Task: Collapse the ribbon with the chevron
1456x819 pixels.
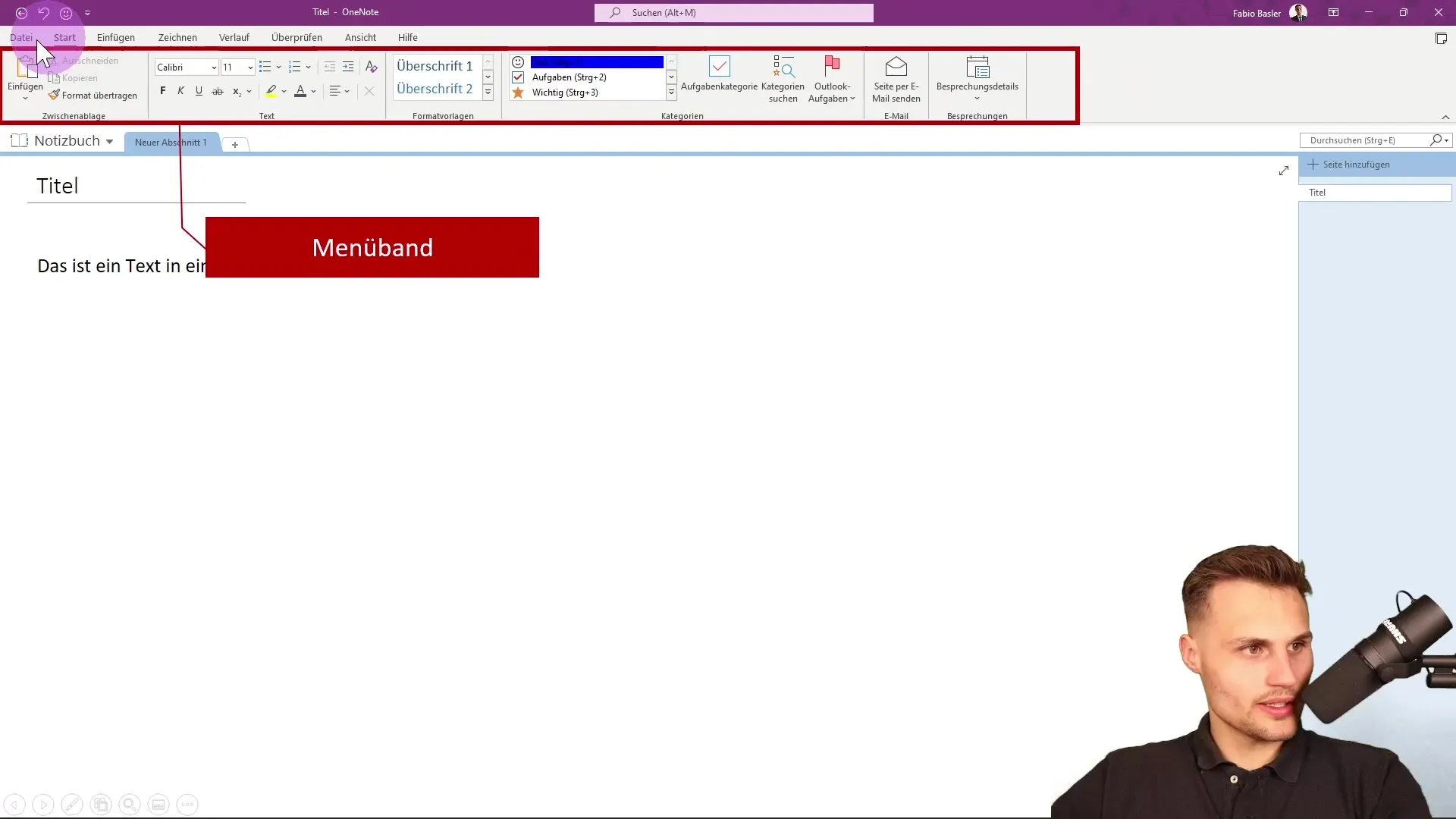Action: 1445,117
